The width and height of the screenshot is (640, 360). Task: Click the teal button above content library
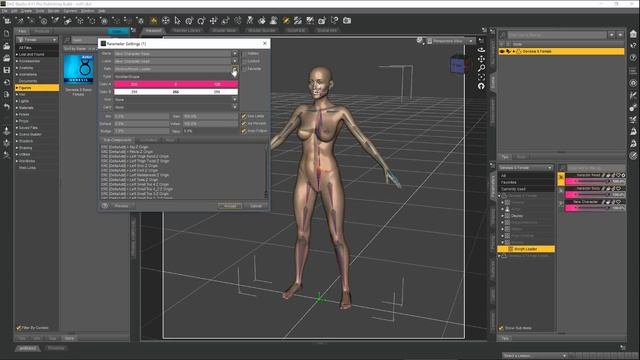tap(118, 31)
